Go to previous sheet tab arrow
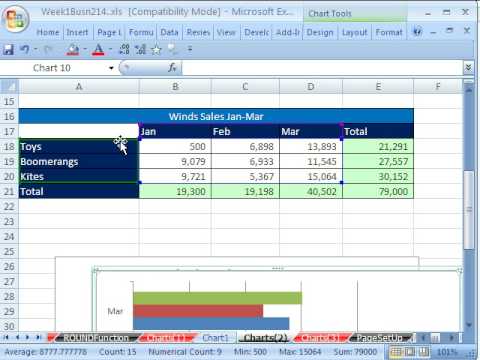The height and width of the screenshot is (360, 480). coord(17,337)
